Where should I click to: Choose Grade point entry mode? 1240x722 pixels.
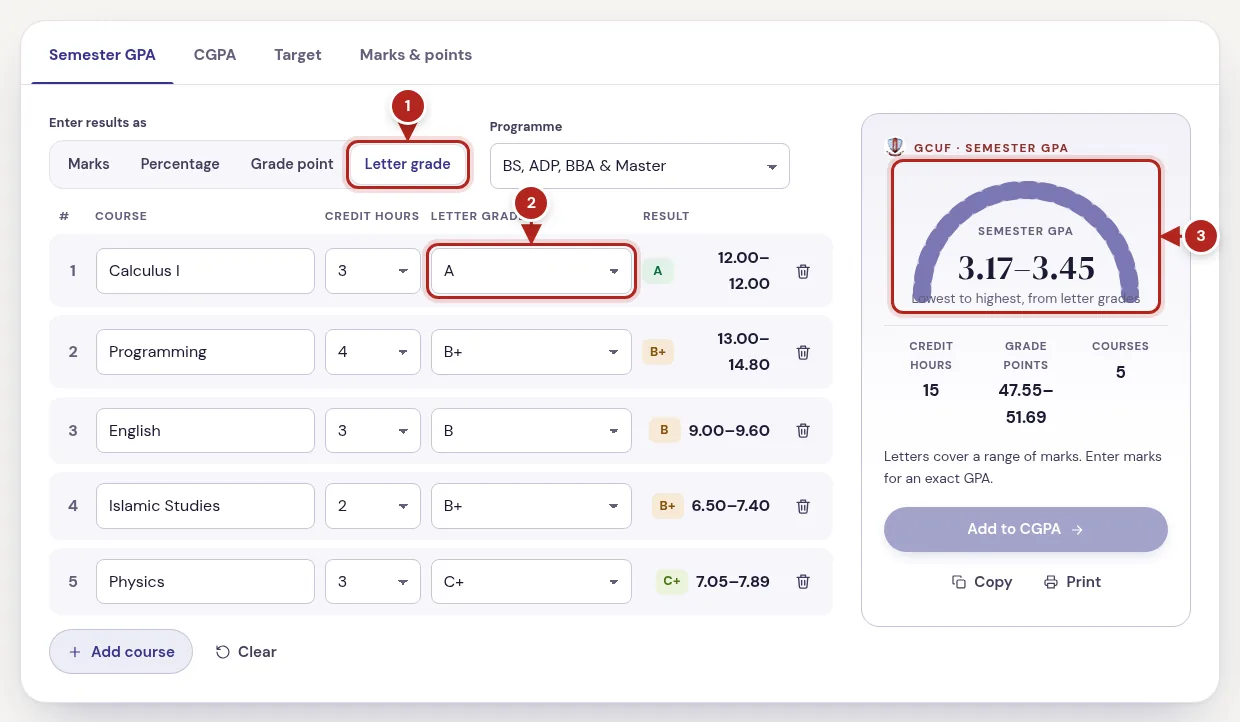point(292,164)
